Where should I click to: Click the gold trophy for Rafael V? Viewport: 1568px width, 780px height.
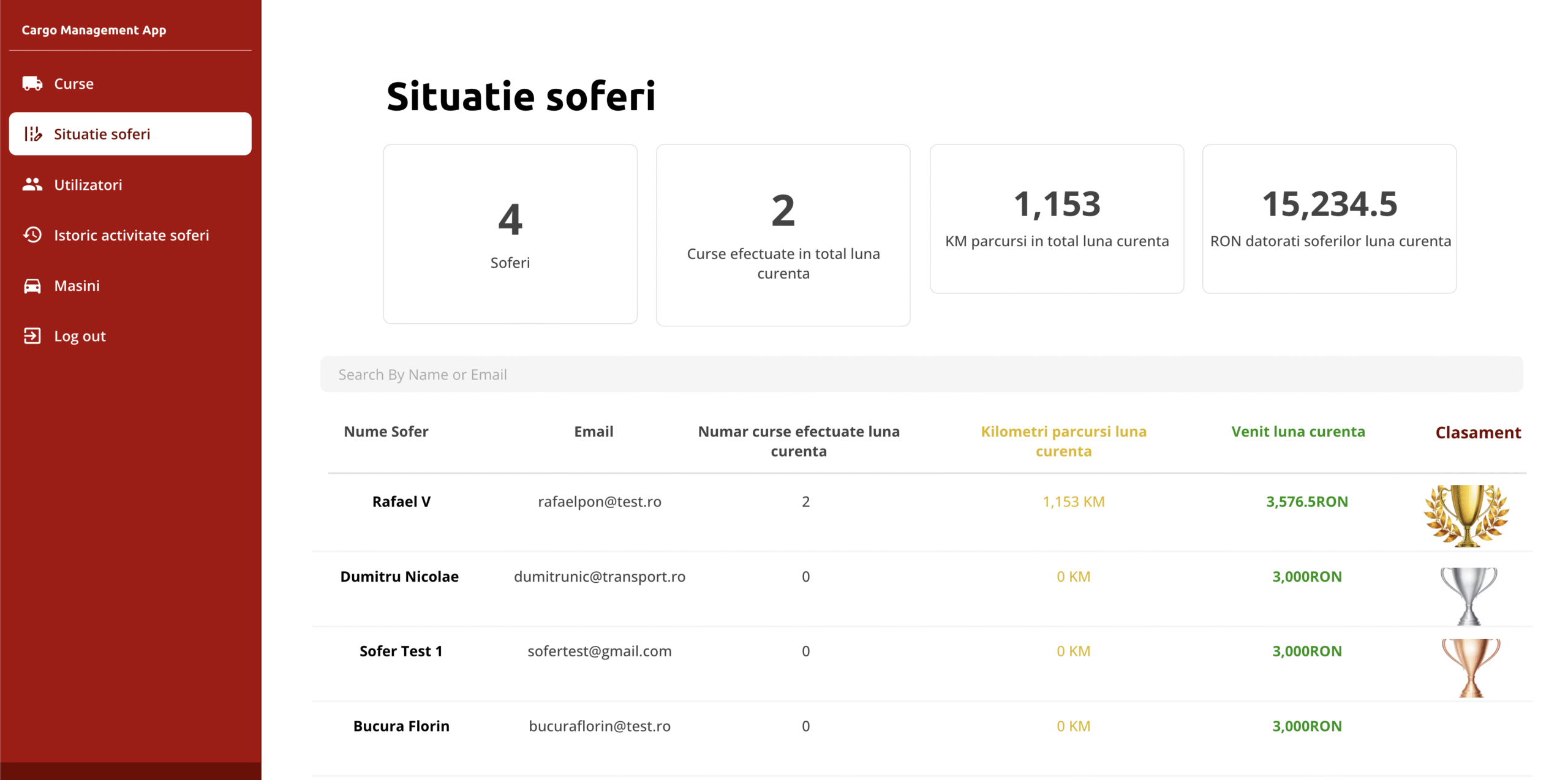[1466, 515]
